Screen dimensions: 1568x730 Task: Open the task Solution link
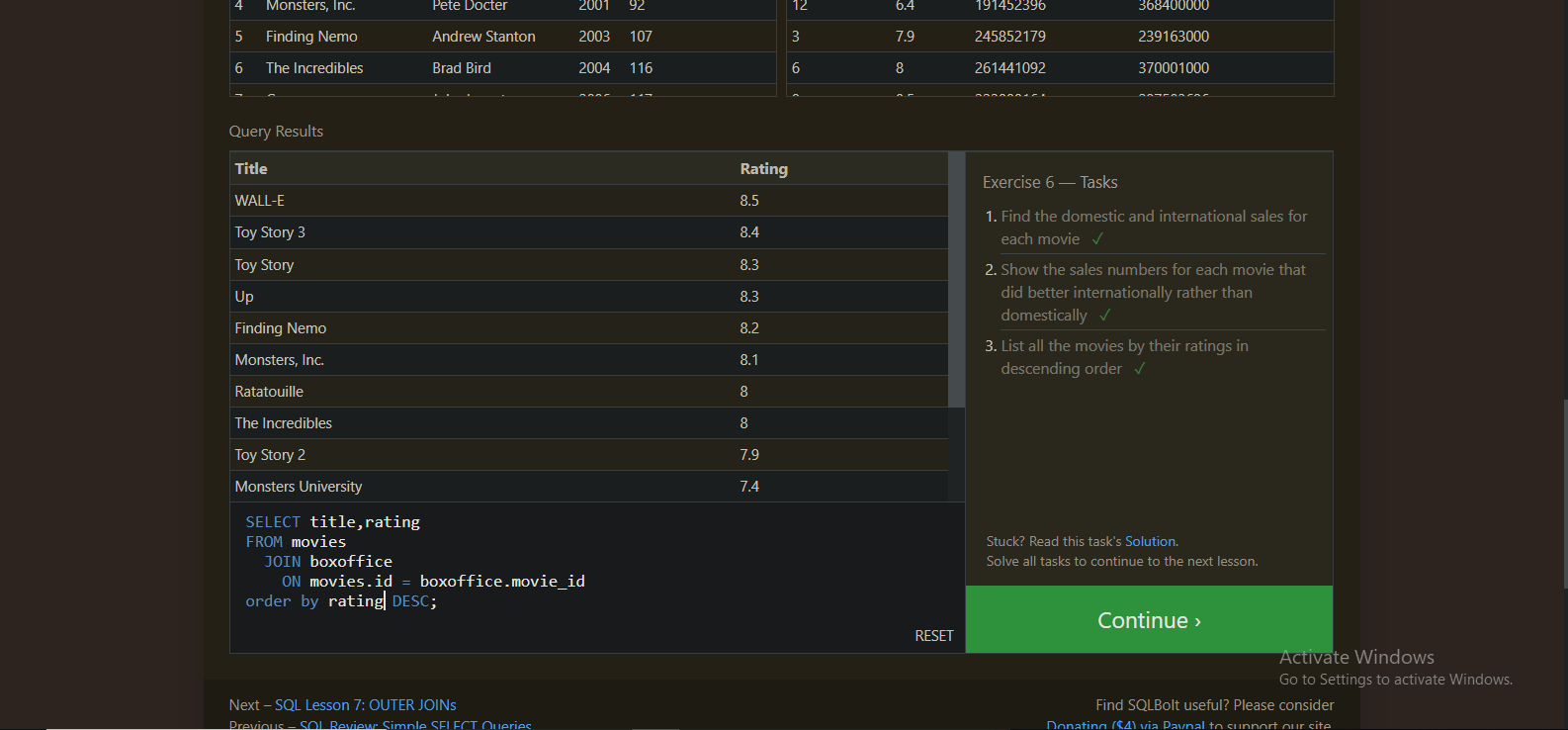click(x=1150, y=541)
